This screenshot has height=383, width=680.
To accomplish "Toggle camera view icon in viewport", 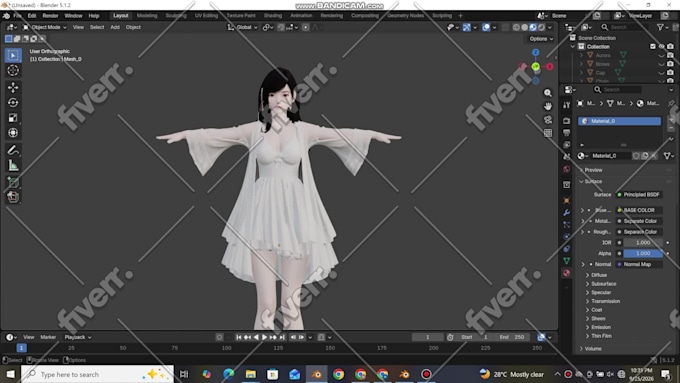I will coord(548,120).
